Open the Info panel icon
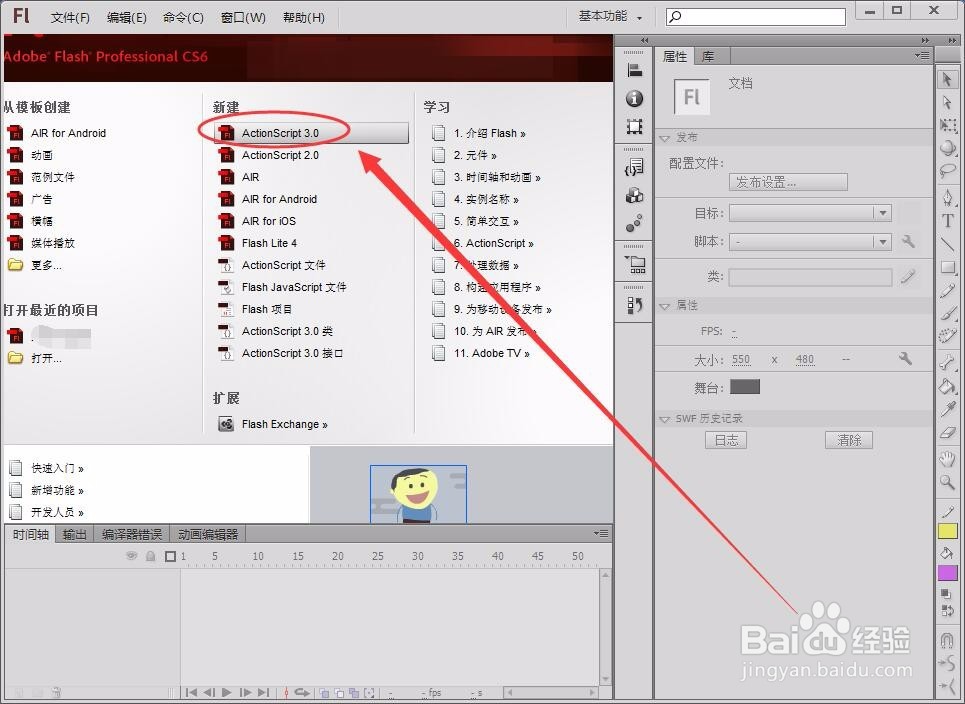Image resolution: width=965 pixels, height=704 pixels. (635, 98)
